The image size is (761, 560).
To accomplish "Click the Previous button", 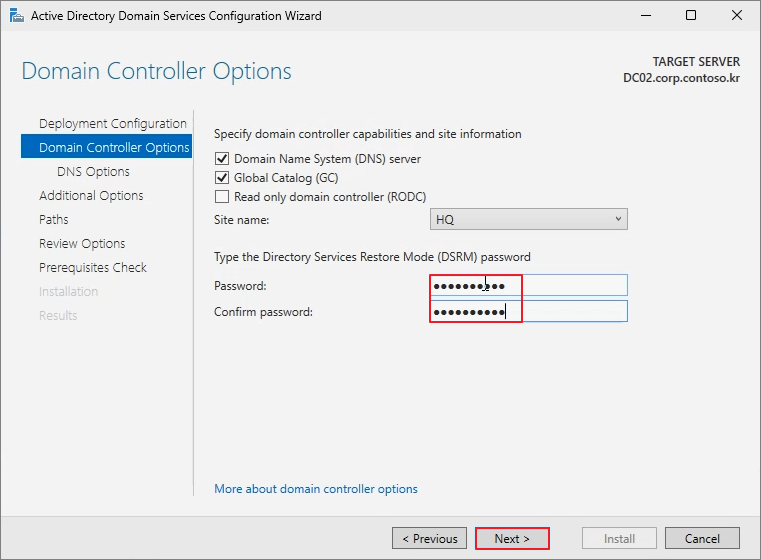I will click(x=430, y=539).
